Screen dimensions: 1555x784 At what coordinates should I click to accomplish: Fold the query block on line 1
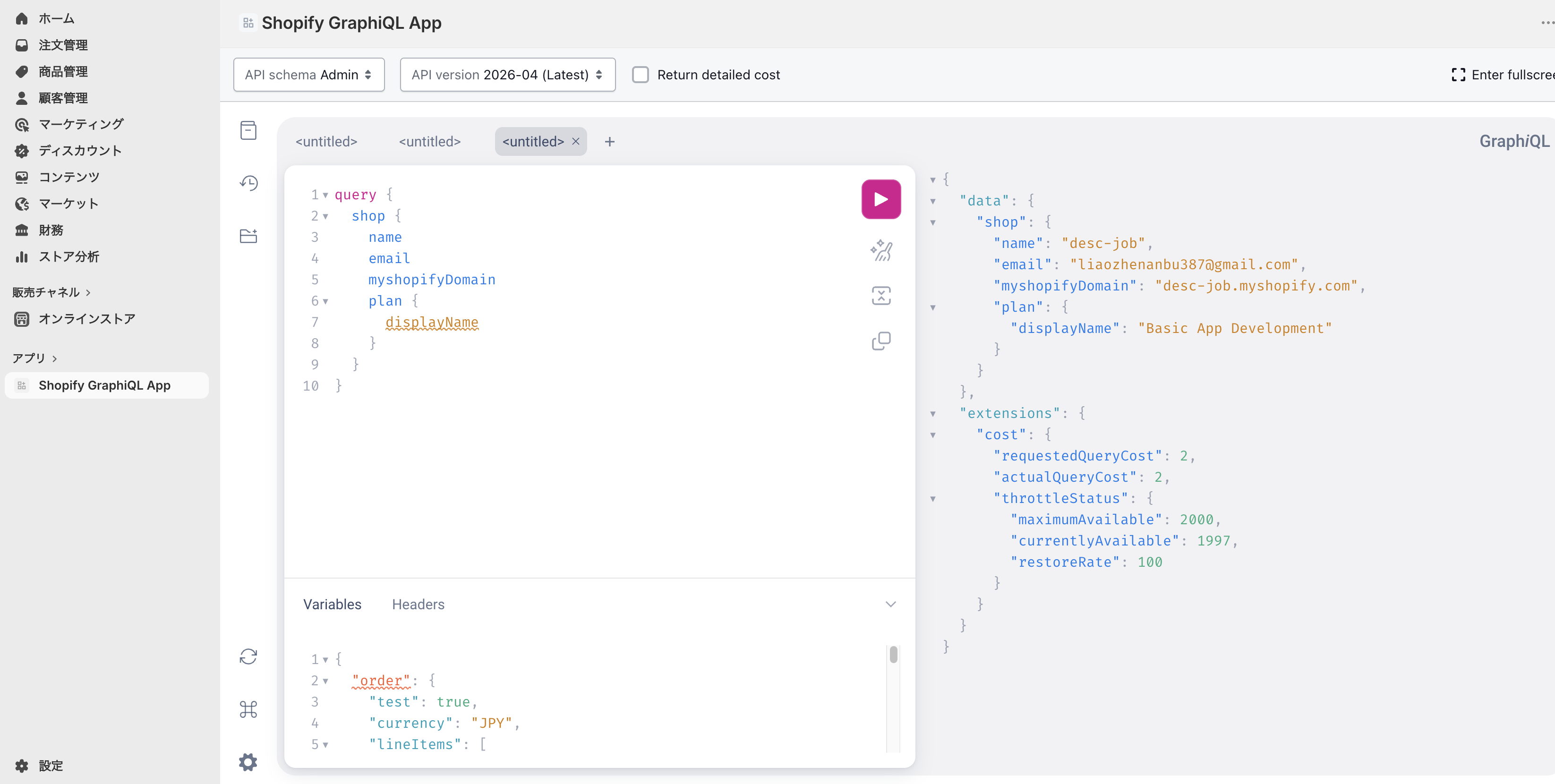pos(325,195)
